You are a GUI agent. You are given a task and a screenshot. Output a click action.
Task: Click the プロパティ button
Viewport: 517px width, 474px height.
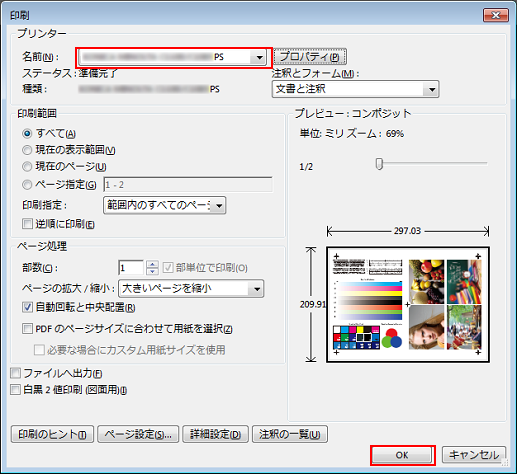tap(310, 57)
